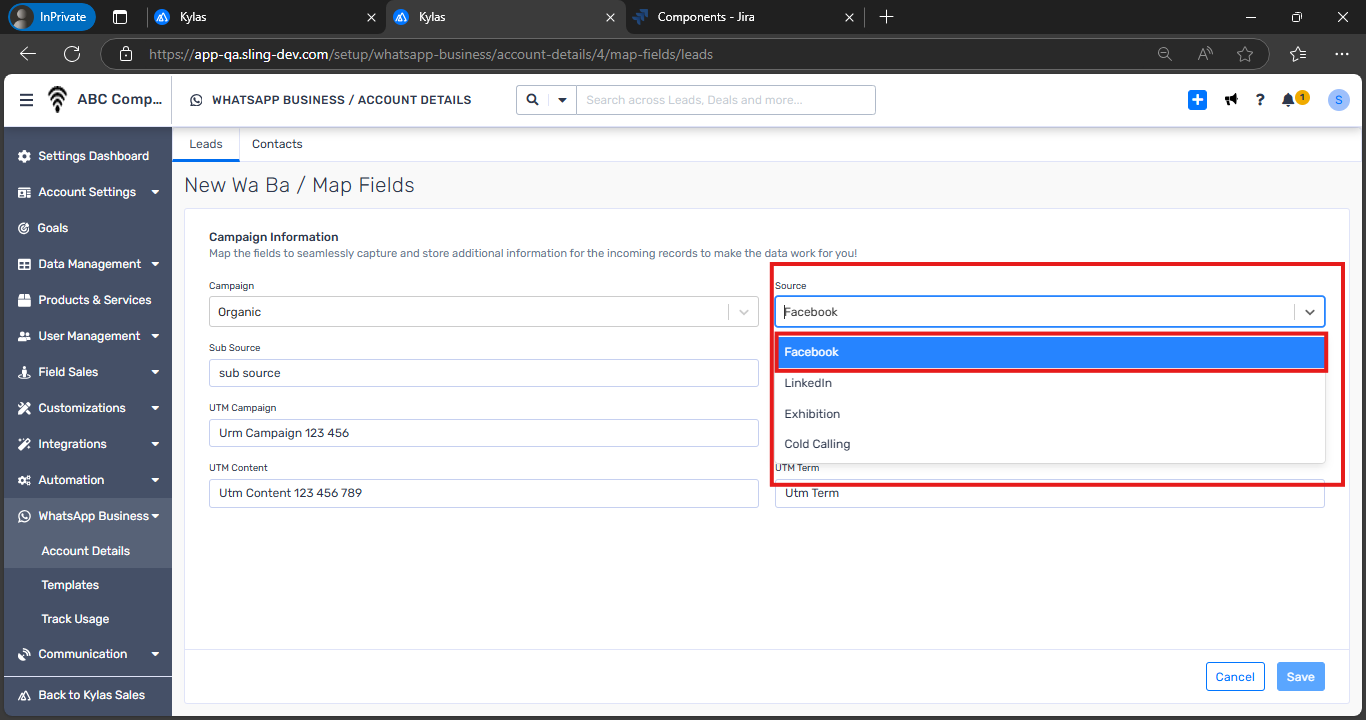Go Back to Kylas Sales
1366x720 pixels.
tap(88, 695)
